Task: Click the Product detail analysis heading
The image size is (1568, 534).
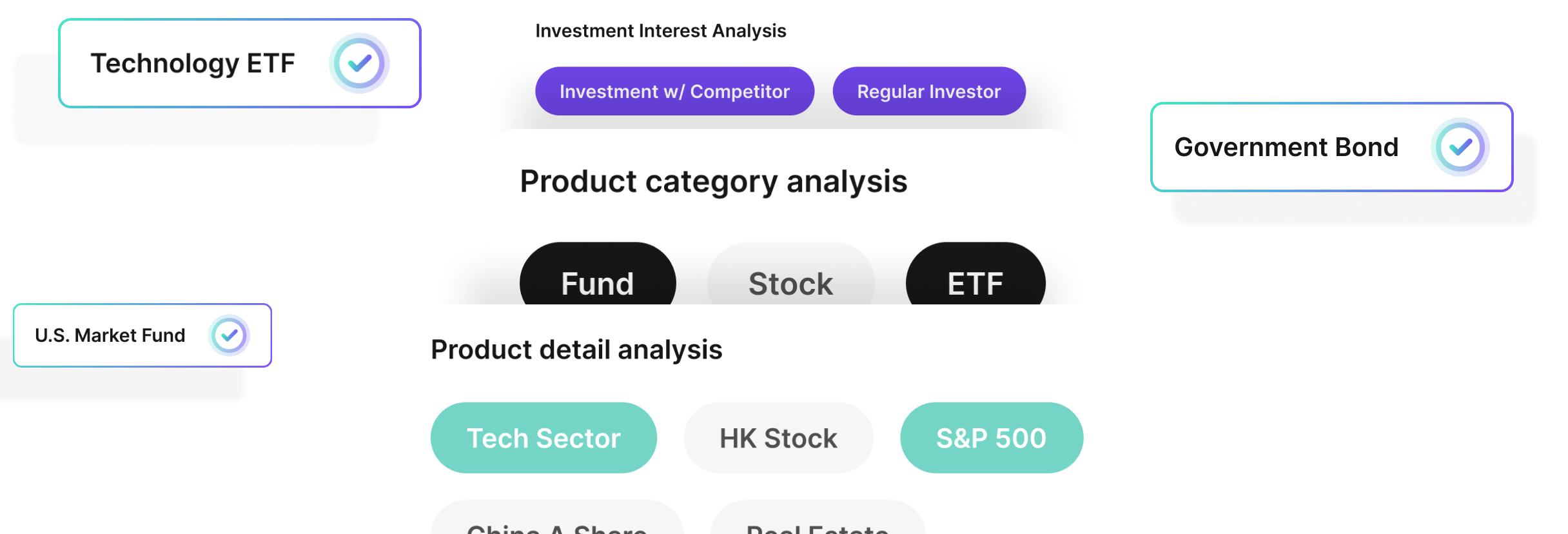Action: [576, 350]
